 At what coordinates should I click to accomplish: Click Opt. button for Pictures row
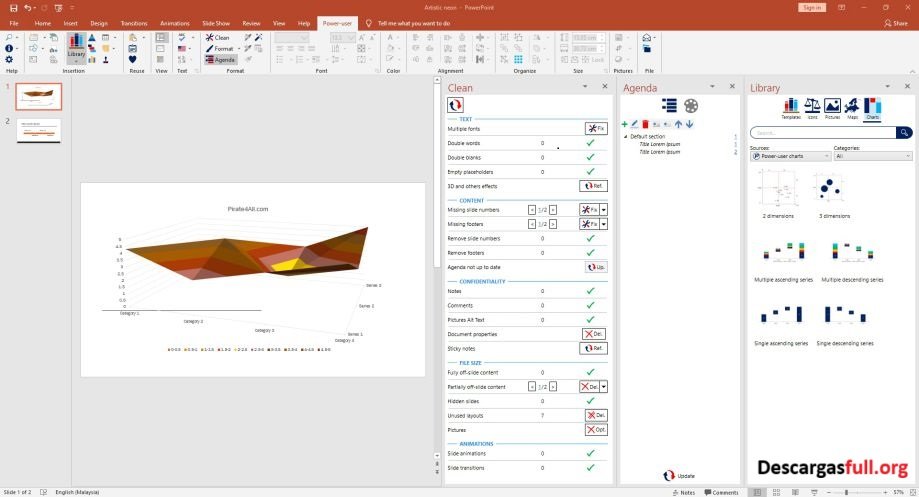point(596,430)
